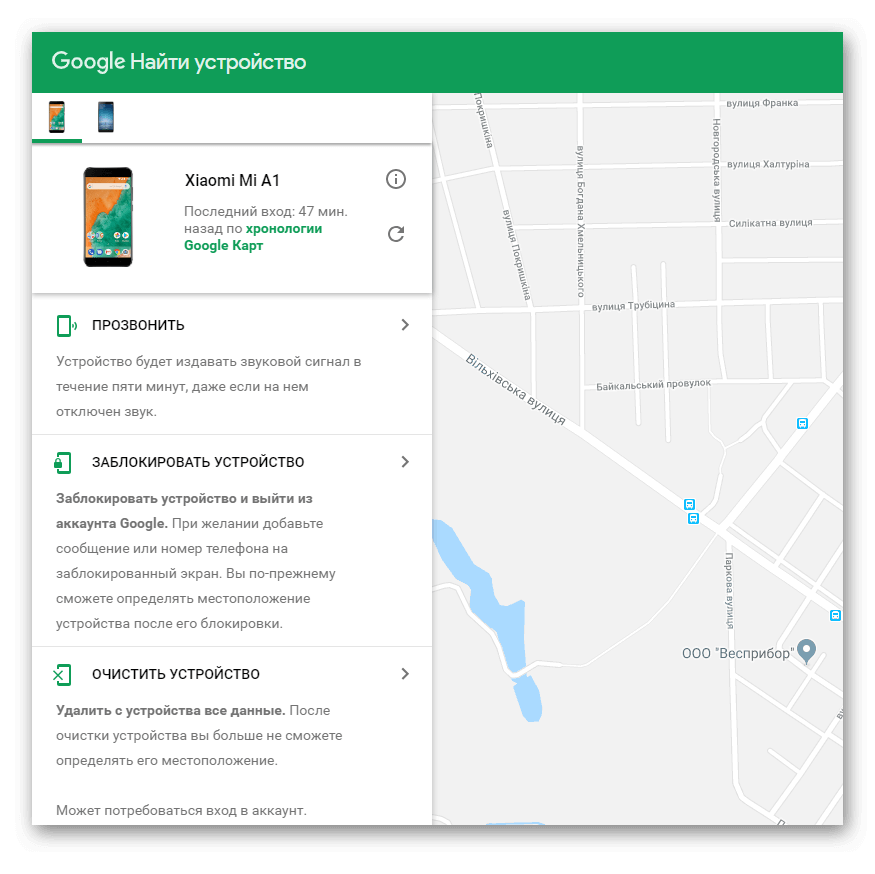Click the Xiaomi Mi A1 phone image
Viewport: 875px width, 874px height.
click(108, 217)
